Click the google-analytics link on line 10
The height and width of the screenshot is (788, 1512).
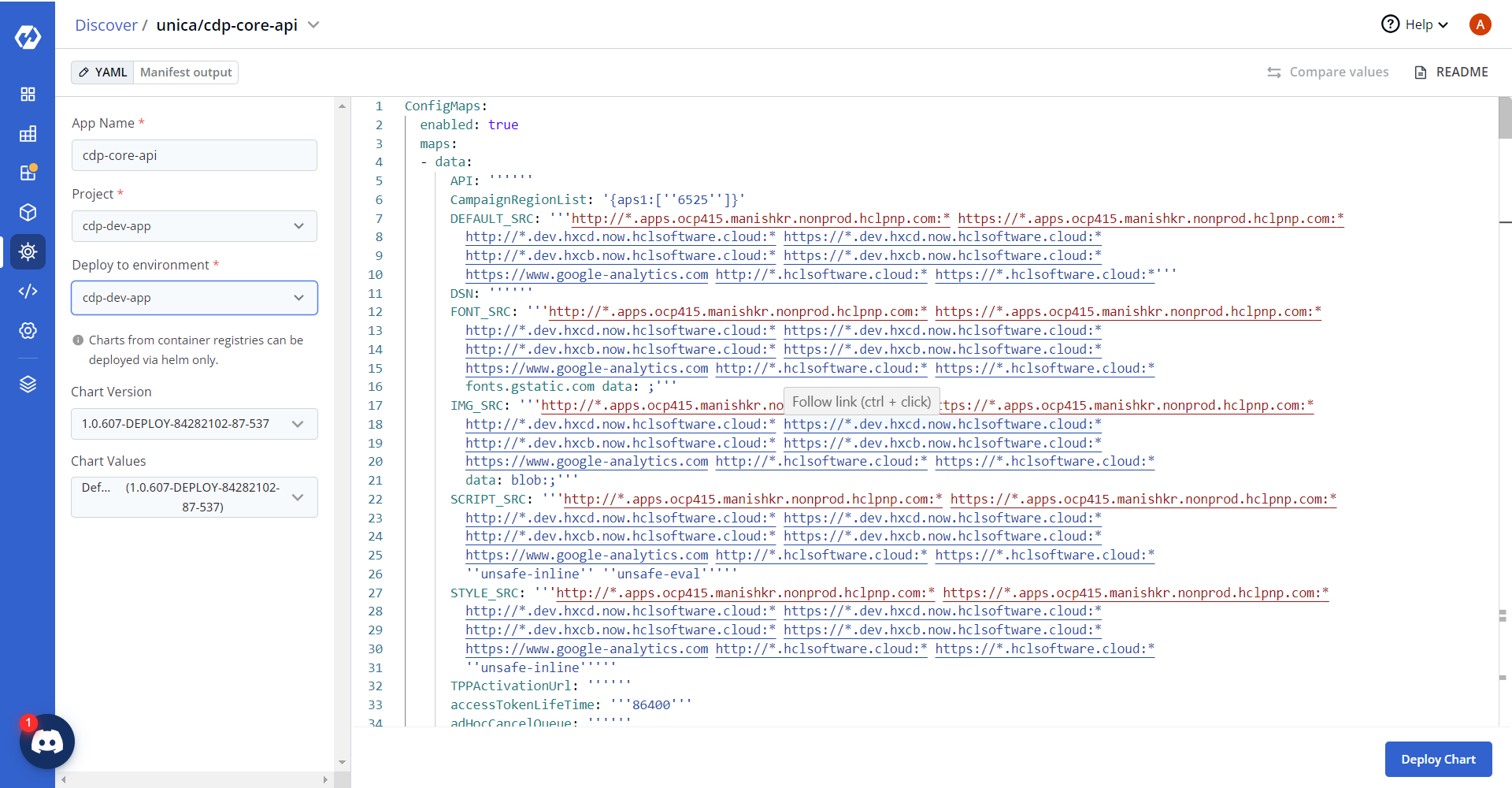pos(587,275)
